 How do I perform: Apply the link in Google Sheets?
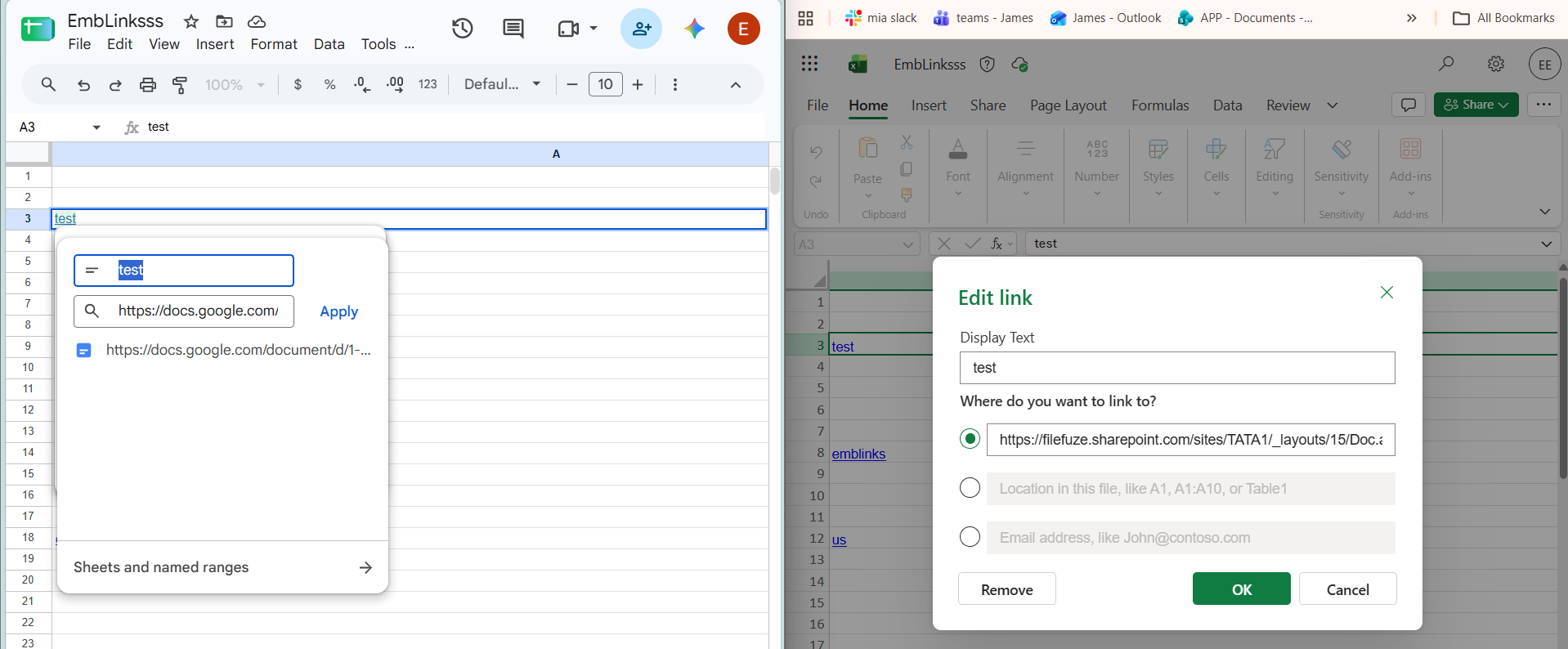point(338,311)
